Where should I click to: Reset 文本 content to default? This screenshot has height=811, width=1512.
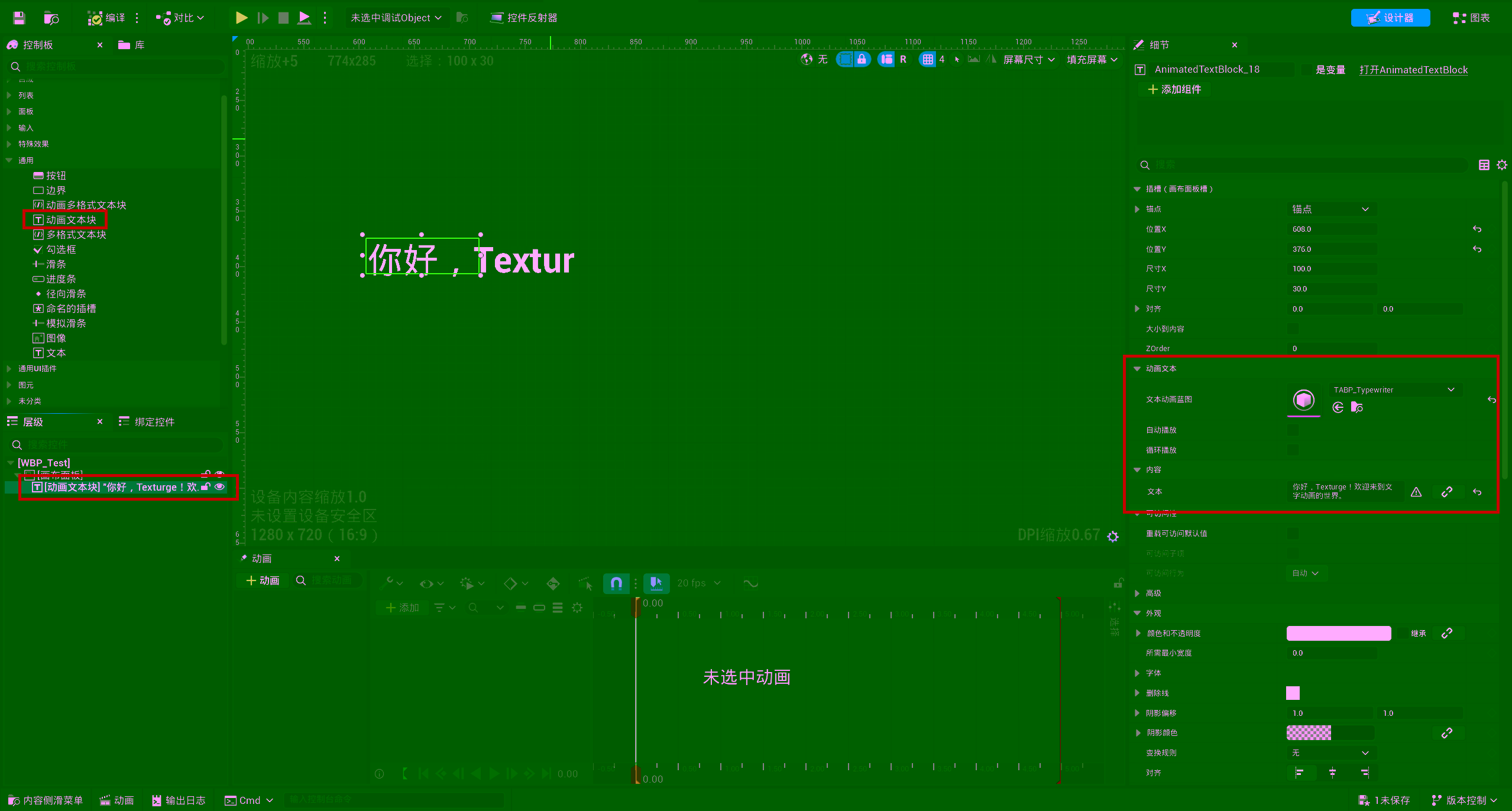pyautogui.click(x=1477, y=492)
